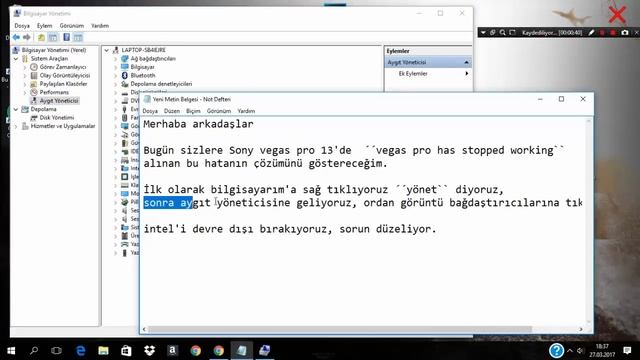Expand Ağ bağdaştırıcıları device category
The width and height of the screenshot is (640, 360).
coord(116,59)
